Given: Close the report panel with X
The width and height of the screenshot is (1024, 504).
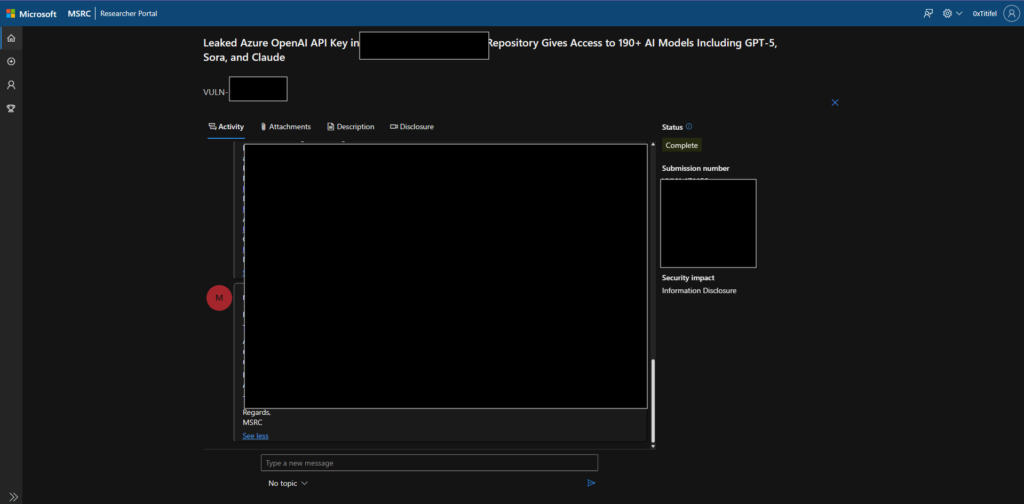Looking at the screenshot, I should 835,102.
